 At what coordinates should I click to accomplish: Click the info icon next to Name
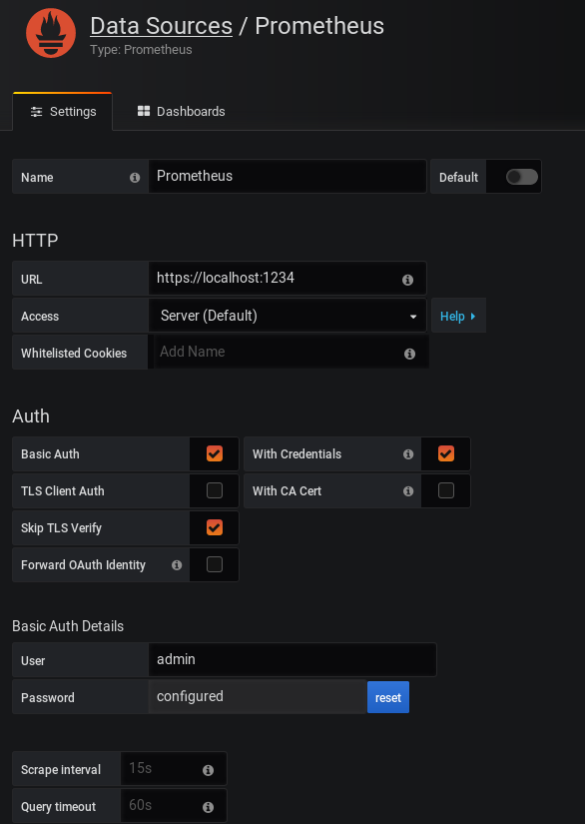click(135, 178)
